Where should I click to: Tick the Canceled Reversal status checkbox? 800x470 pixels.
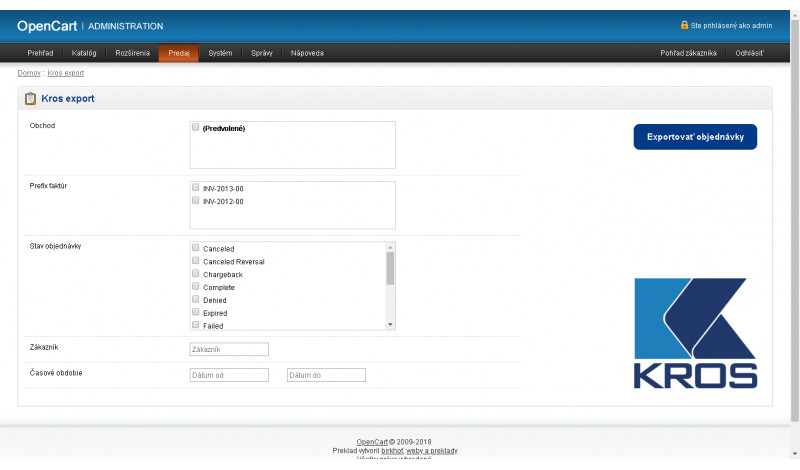click(195, 260)
